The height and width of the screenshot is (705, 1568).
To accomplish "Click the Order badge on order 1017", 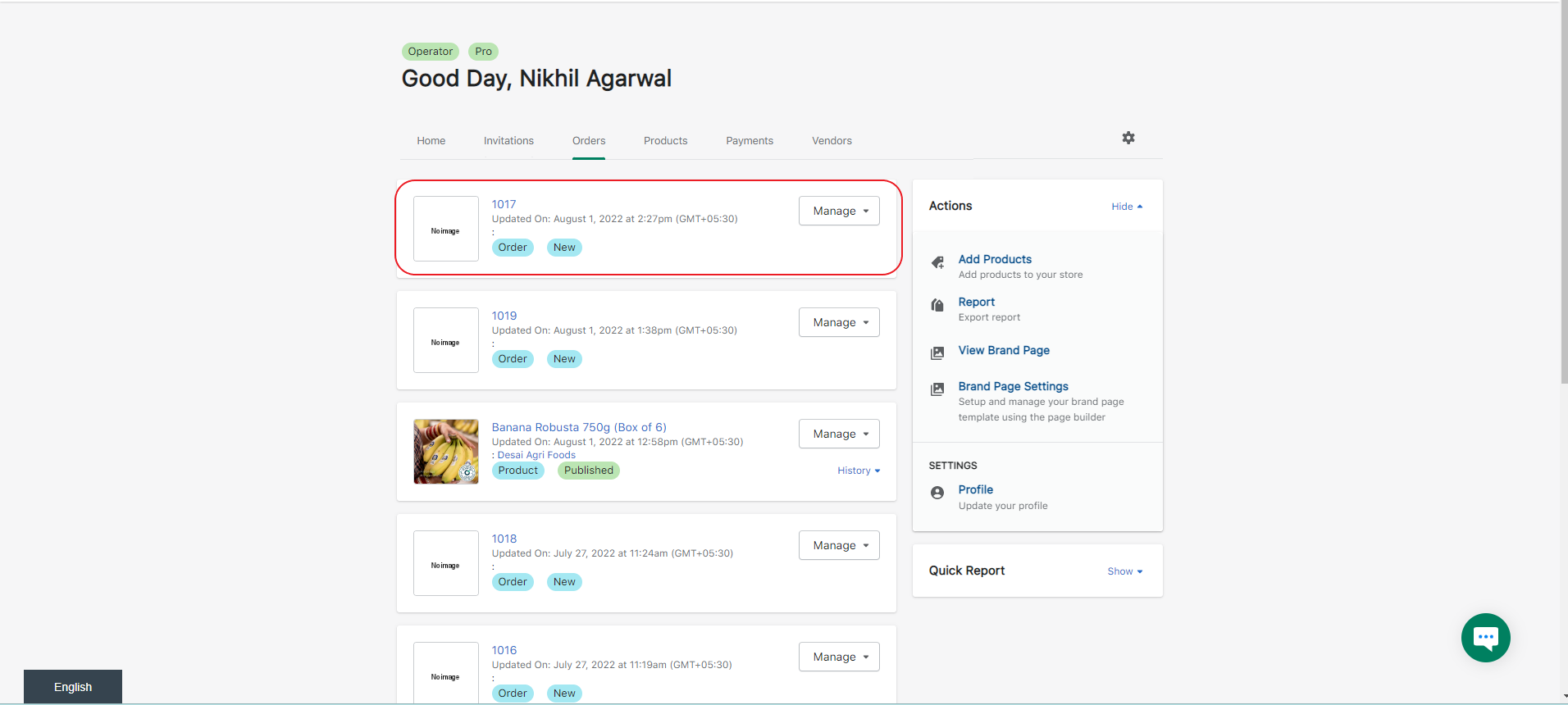I will pyautogui.click(x=513, y=248).
